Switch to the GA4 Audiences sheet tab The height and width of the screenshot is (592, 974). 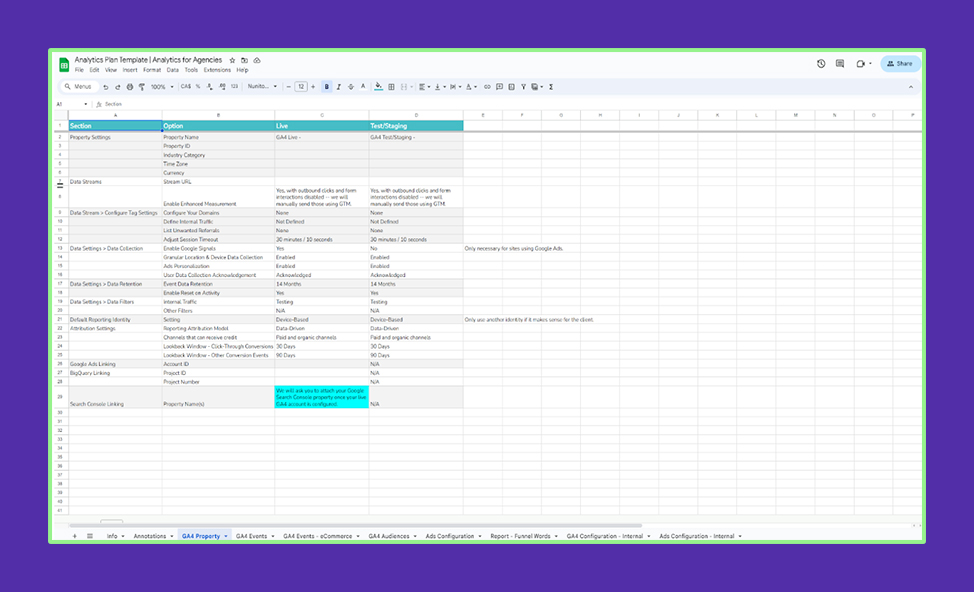click(x=388, y=537)
